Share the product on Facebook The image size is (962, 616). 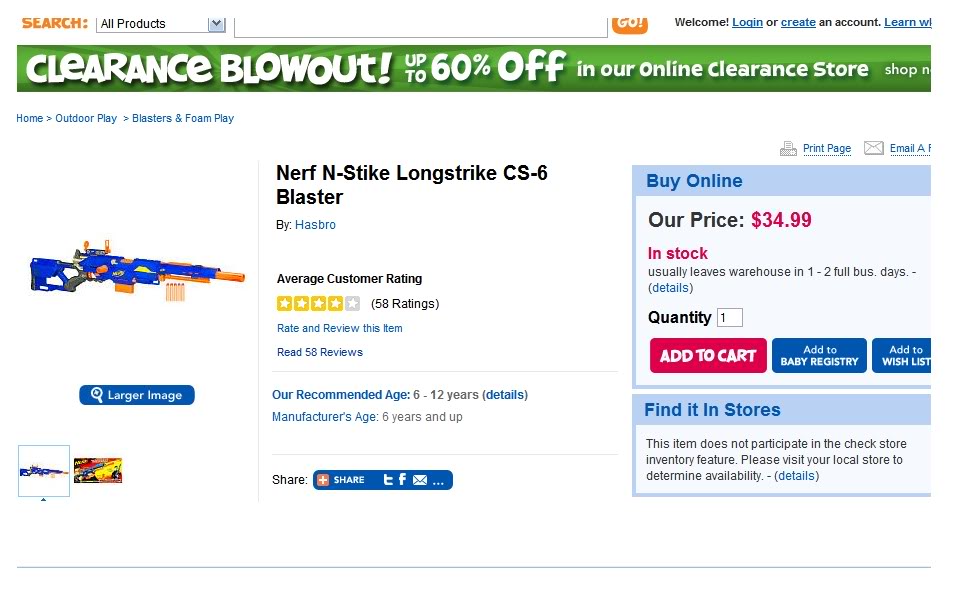pyautogui.click(x=402, y=480)
